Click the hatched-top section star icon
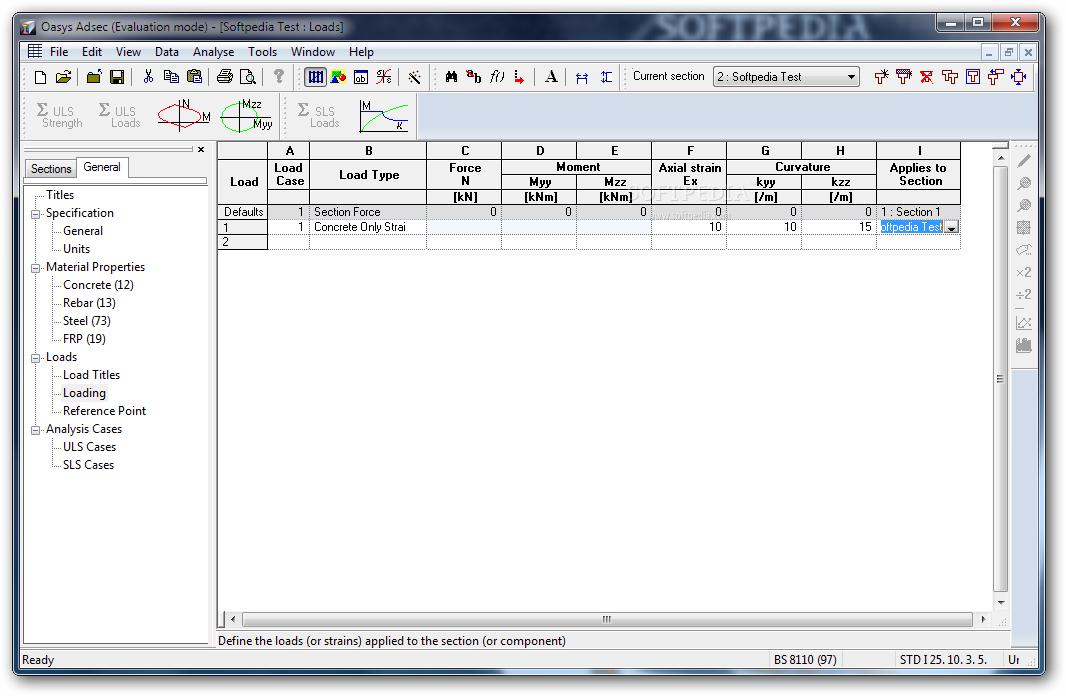The image size is (1066, 696). coord(904,77)
